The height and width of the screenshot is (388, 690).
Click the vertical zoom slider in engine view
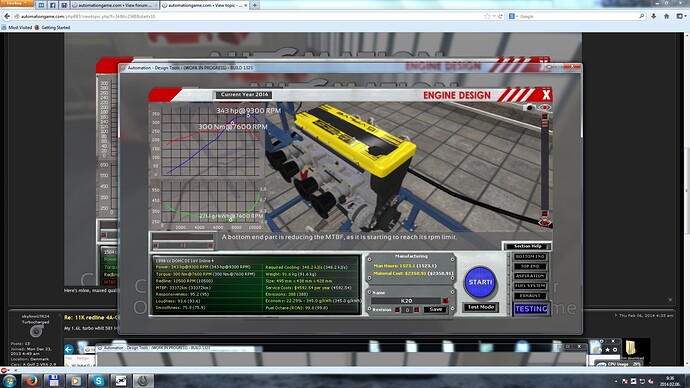tap(544, 167)
